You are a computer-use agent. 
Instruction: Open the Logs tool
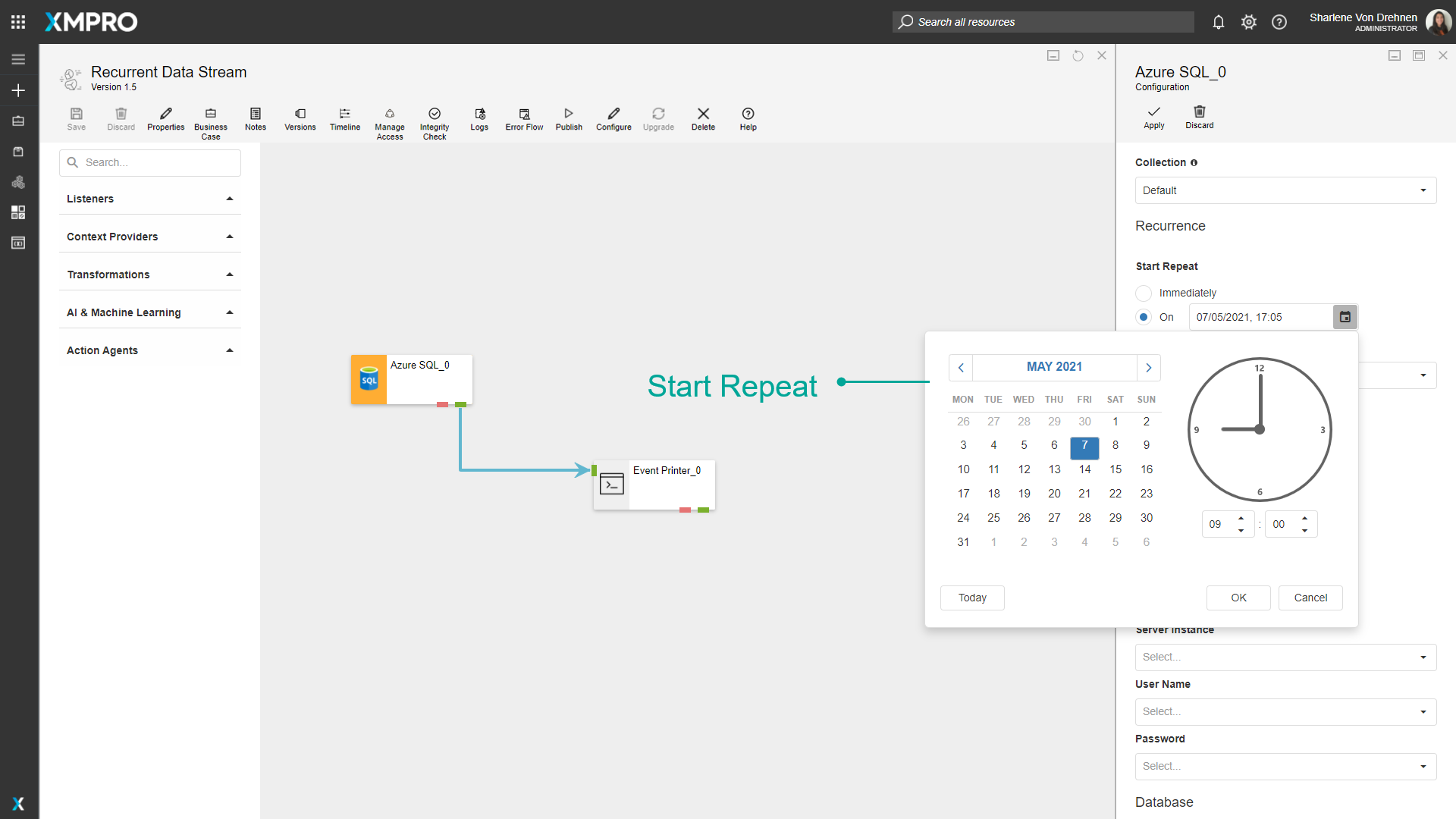[x=479, y=119]
